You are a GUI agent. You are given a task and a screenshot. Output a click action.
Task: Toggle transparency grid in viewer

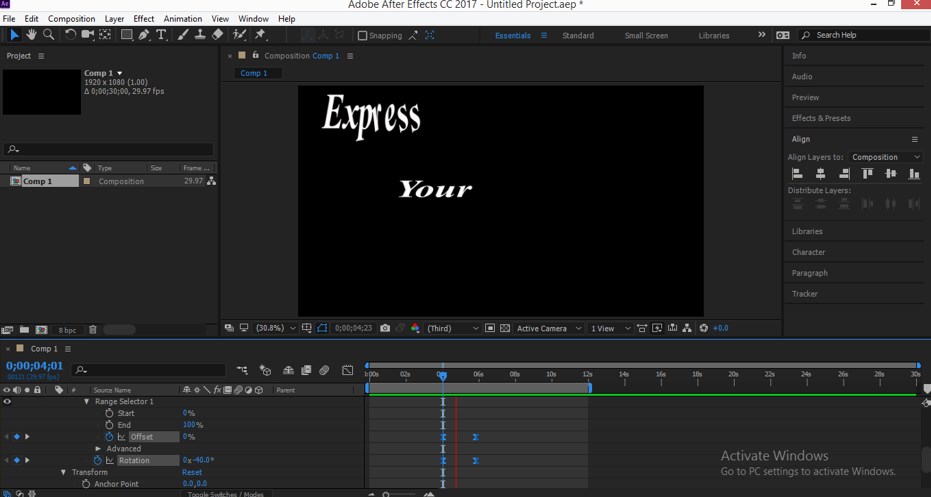505,328
